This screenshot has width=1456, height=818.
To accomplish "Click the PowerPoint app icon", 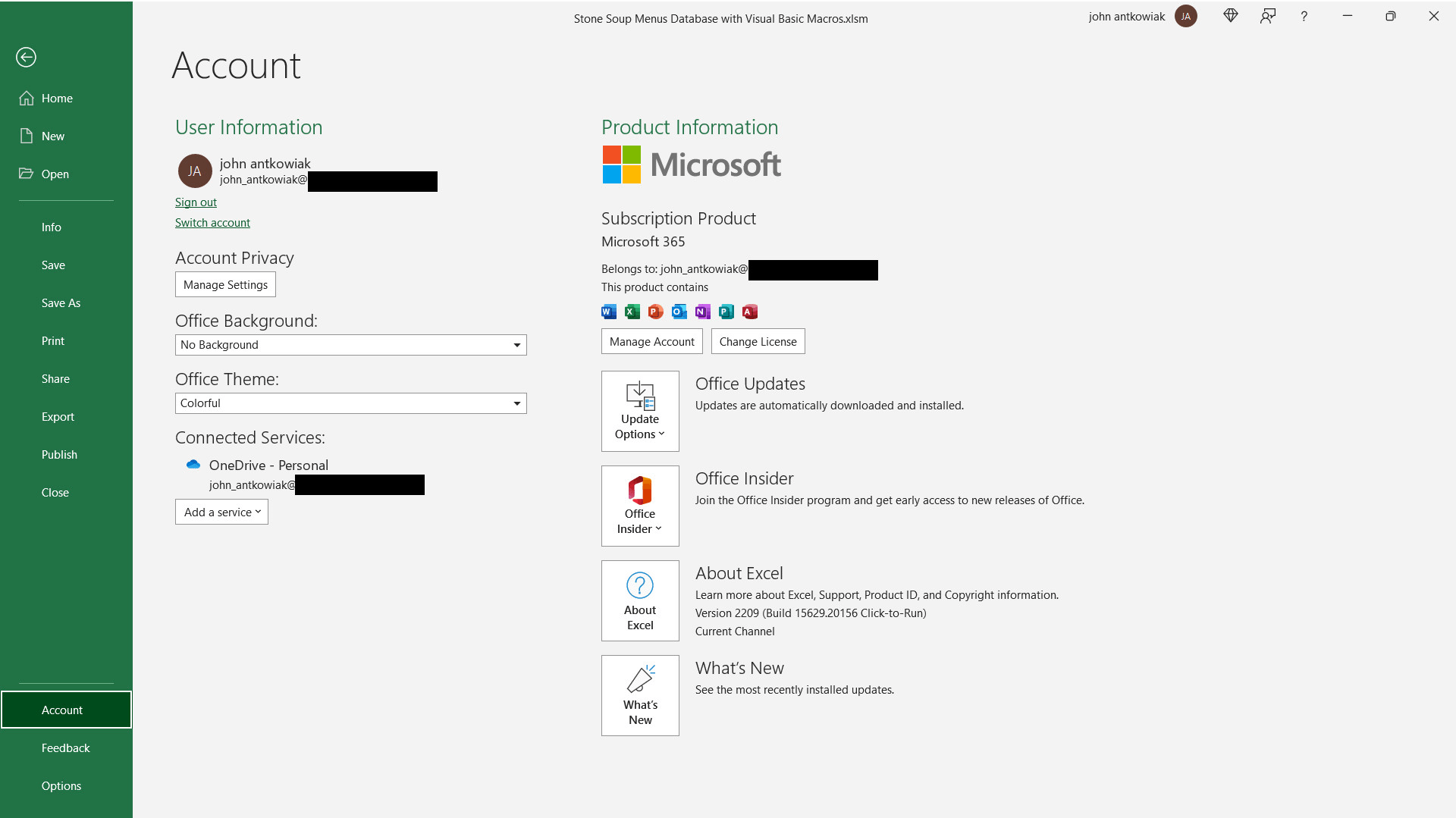I will click(x=656, y=312).
